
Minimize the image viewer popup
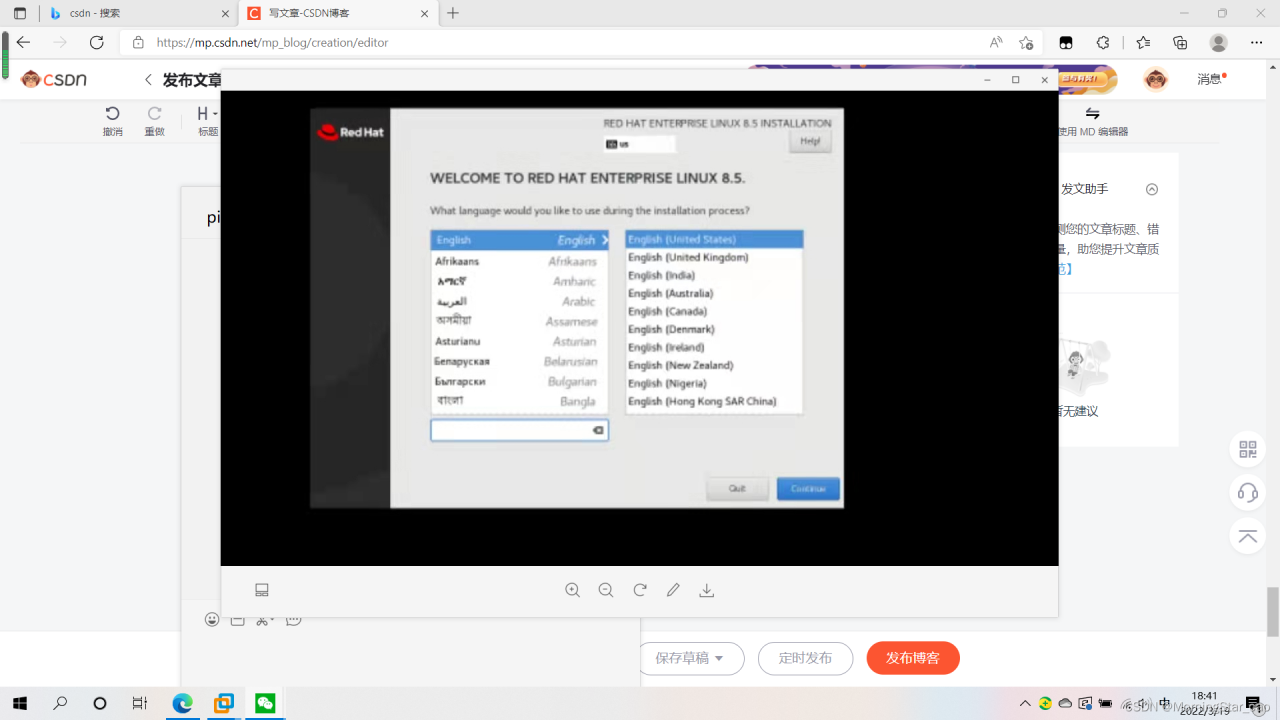click(987, 80)
